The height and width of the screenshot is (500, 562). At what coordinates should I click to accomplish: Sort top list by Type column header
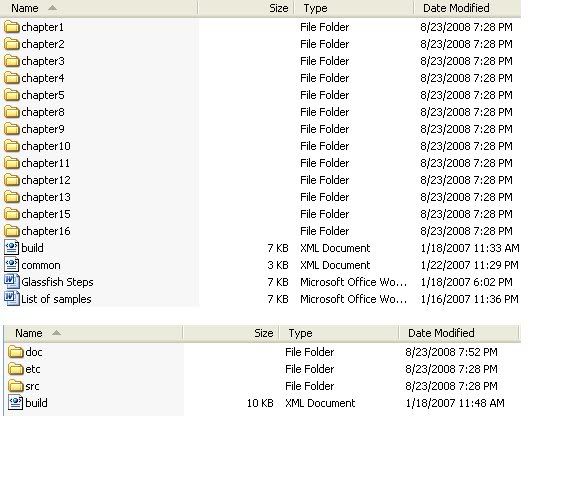354,8
